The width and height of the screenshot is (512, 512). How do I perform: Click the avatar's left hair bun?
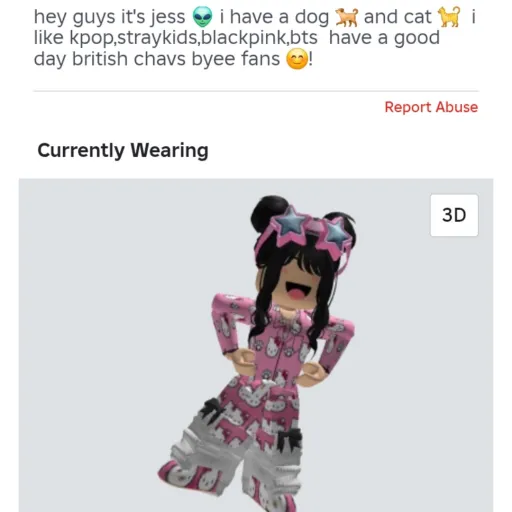tap(266, 210)
